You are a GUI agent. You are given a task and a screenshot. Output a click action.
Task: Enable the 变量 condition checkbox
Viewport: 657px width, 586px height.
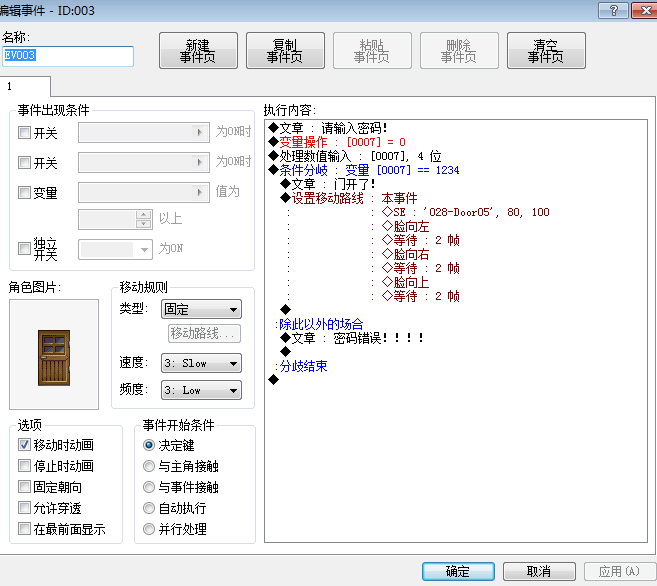[24, 193]
